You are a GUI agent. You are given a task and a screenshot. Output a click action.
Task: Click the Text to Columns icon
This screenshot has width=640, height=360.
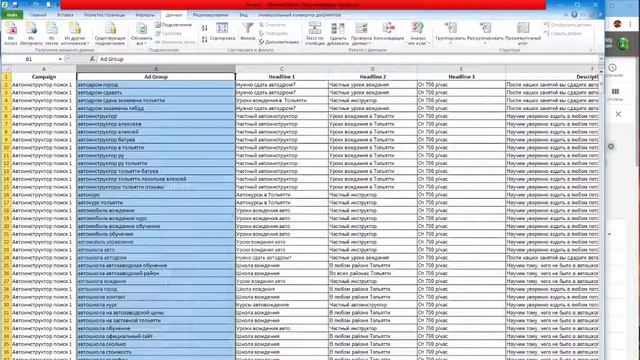(x=314, y=33)
